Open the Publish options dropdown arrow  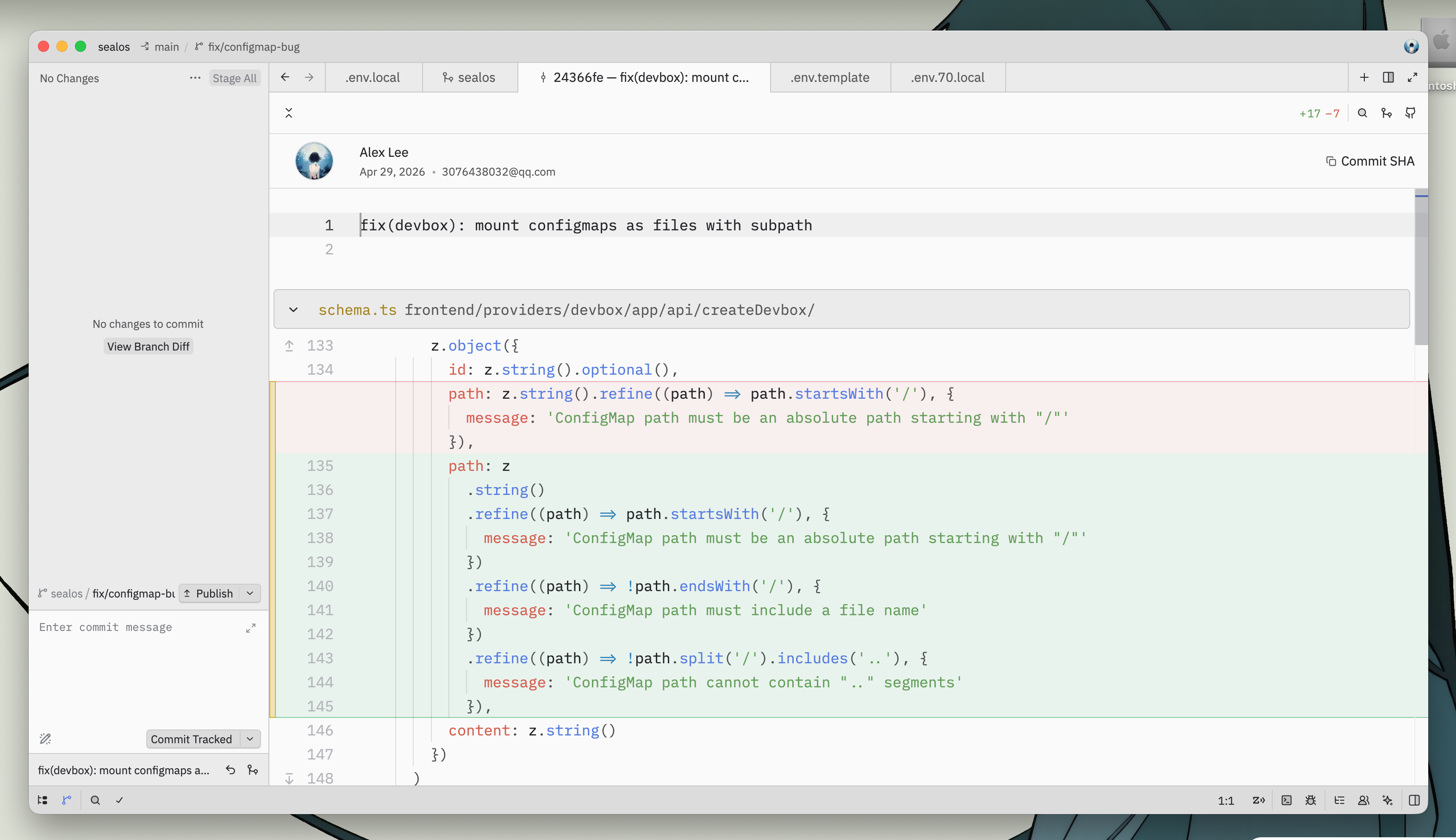point(250,593)
